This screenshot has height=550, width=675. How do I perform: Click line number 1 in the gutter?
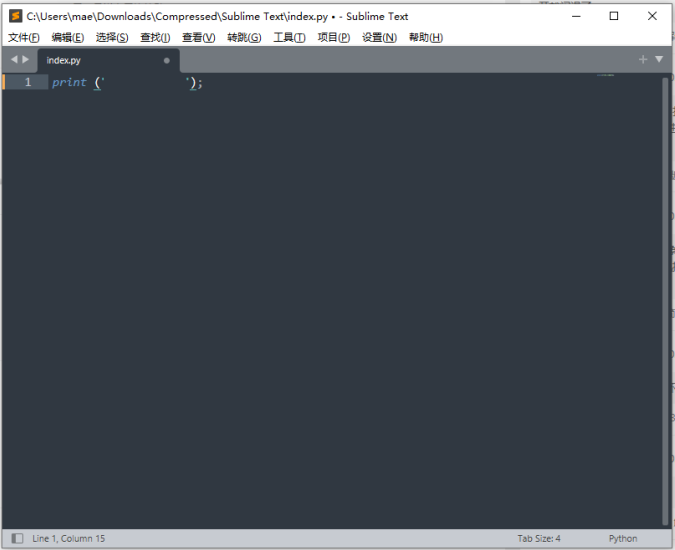point(28,82)
